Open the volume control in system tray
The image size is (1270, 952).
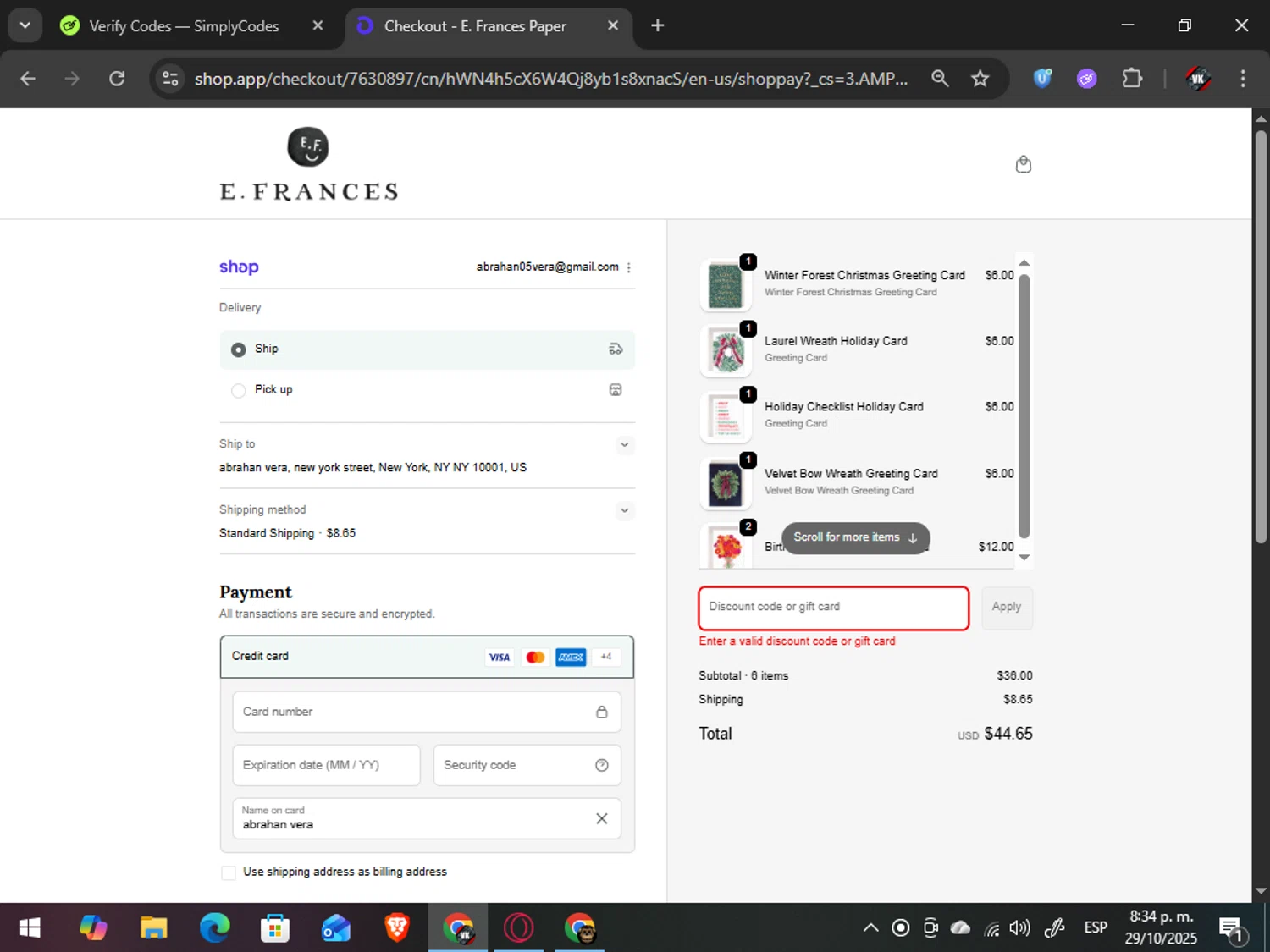(1020, 928)
